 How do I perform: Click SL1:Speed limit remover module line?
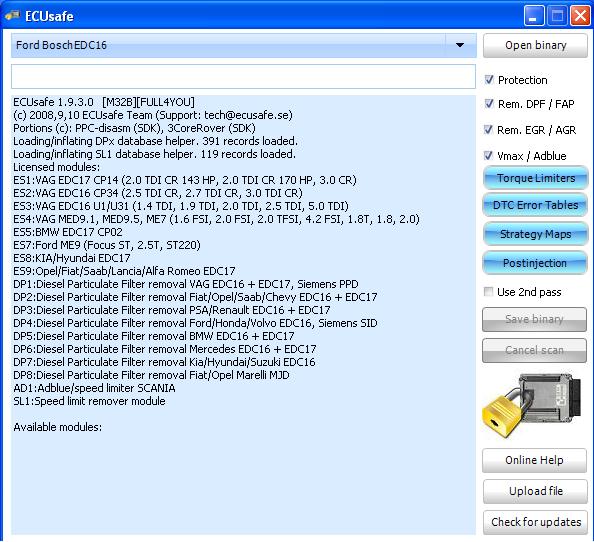click(x=89, y=401)
